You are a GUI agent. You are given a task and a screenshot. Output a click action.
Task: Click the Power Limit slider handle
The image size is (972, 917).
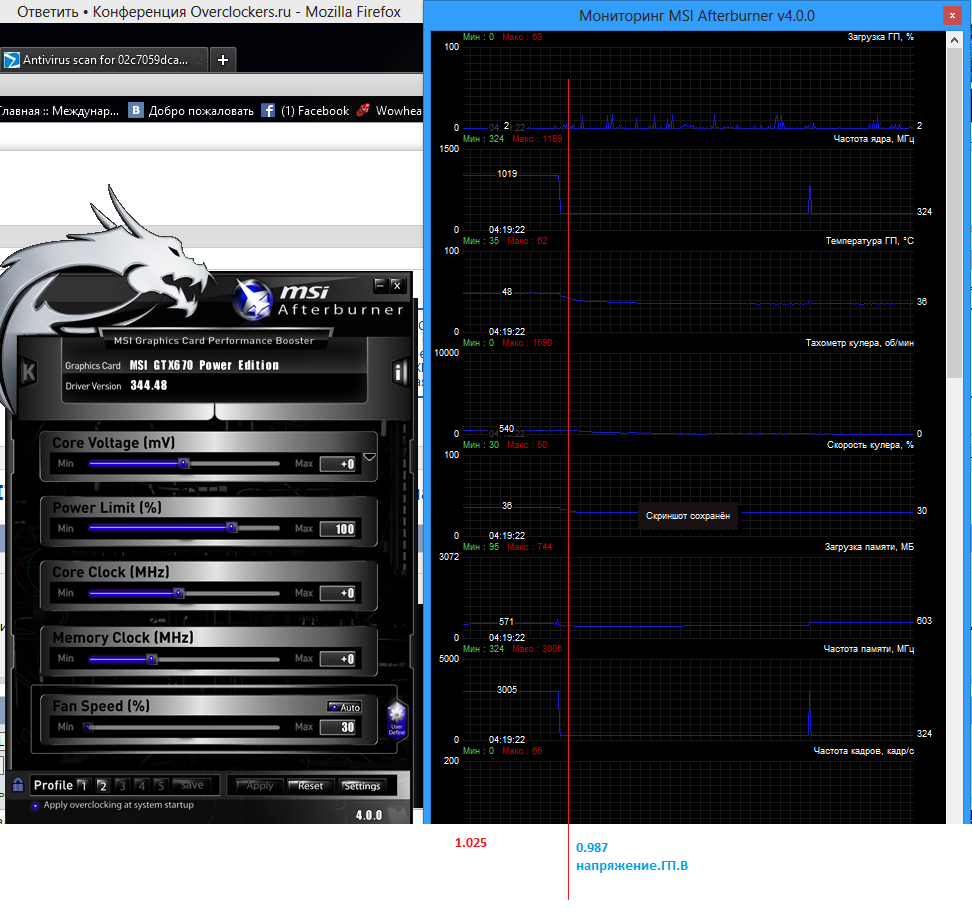click(232, 528)
